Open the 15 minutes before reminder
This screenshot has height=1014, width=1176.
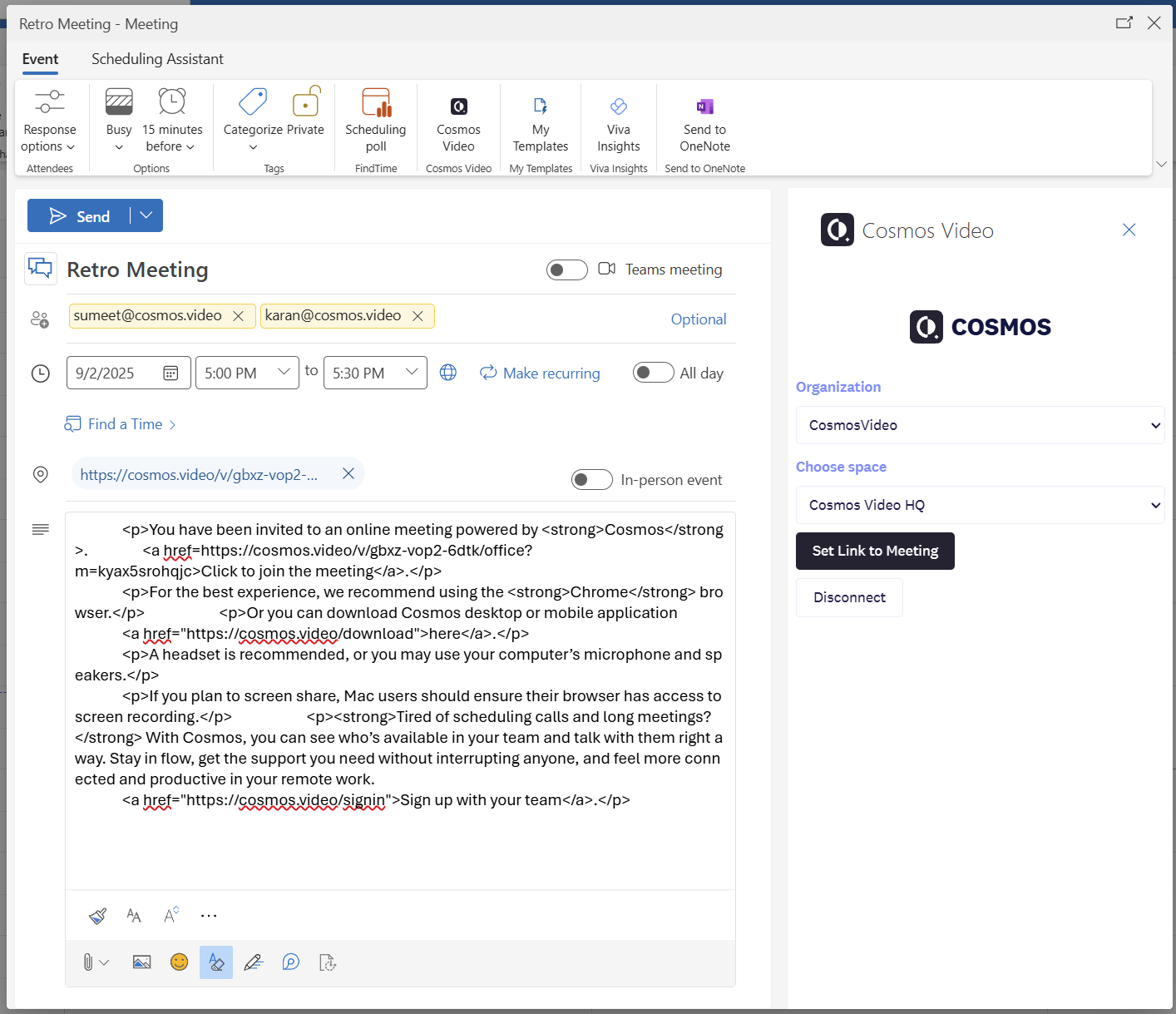point(172,121)
